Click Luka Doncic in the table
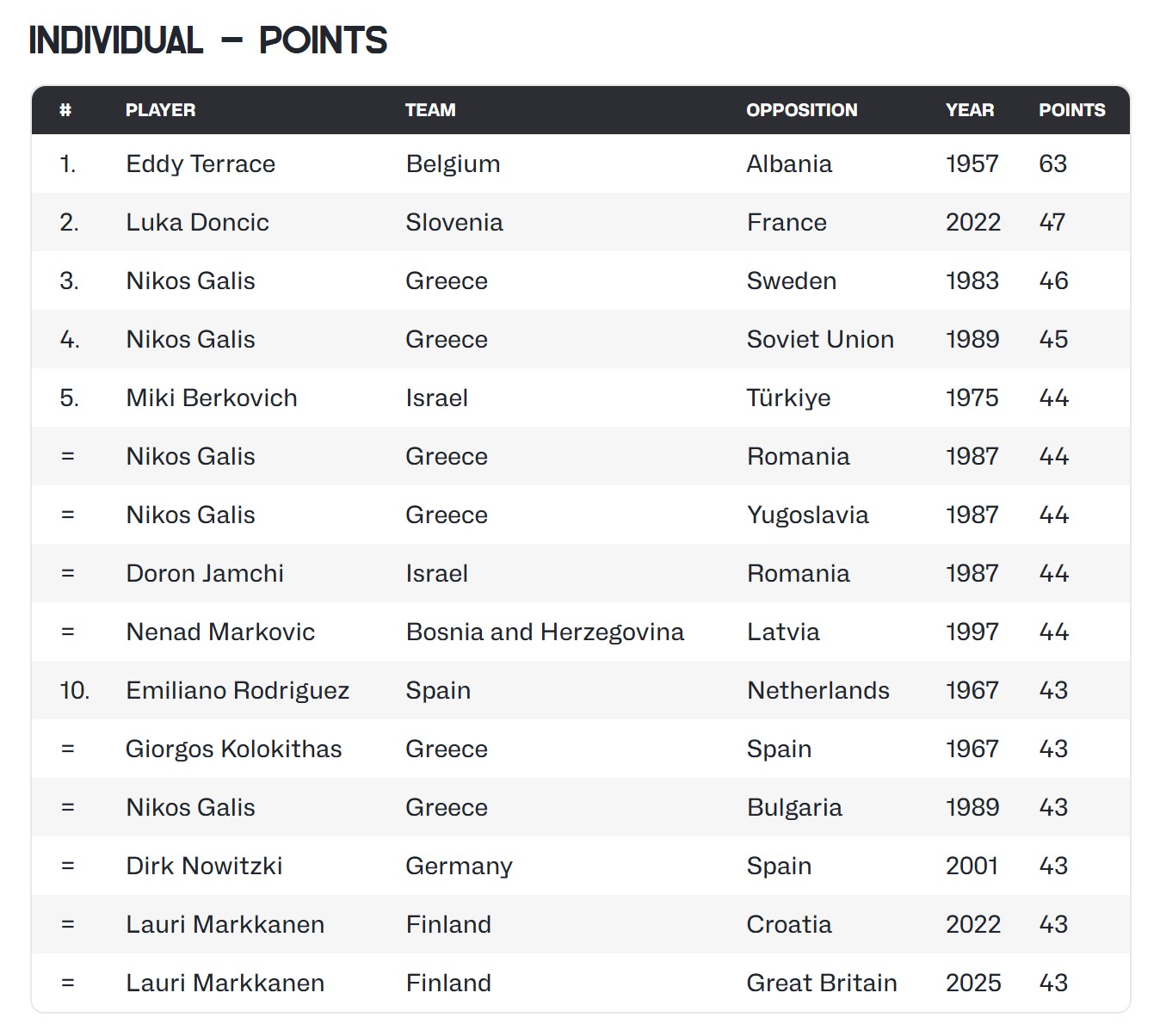The image size is (1160, 1036). click(x=197, y=223)
